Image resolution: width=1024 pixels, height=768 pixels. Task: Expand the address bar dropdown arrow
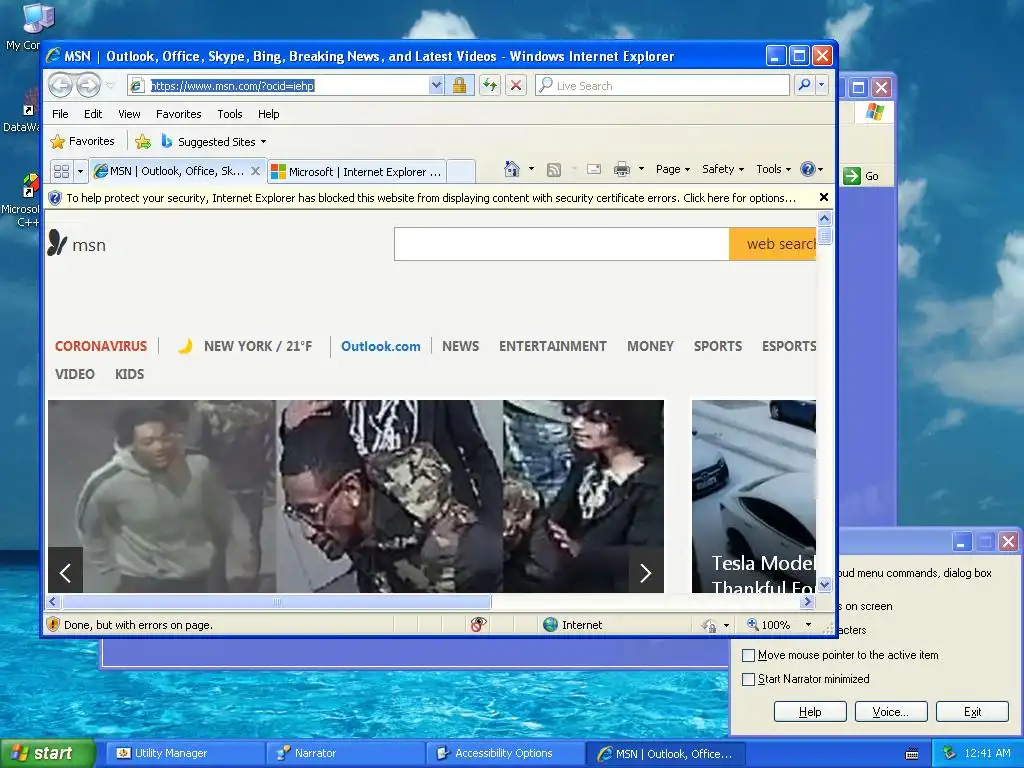(x=436, y=86)
